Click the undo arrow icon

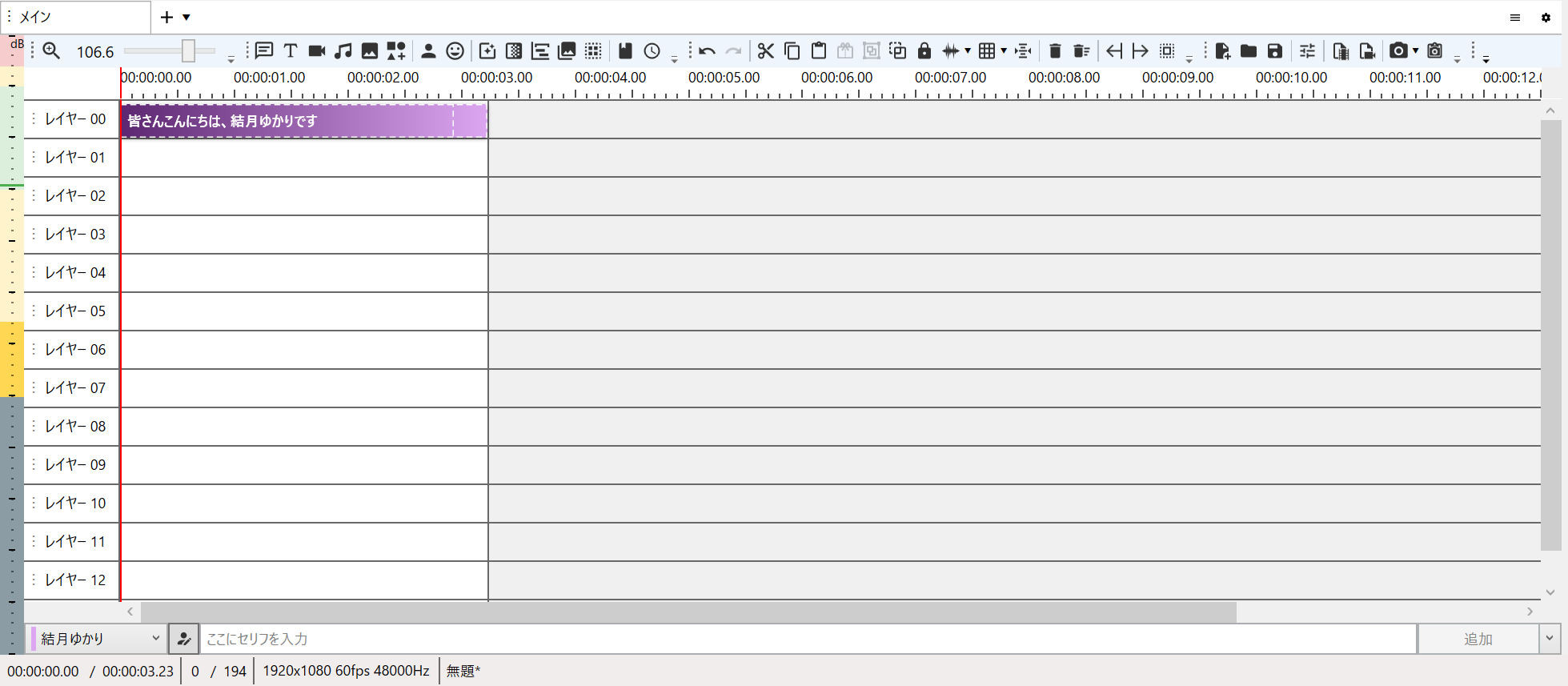click(707, 51)
